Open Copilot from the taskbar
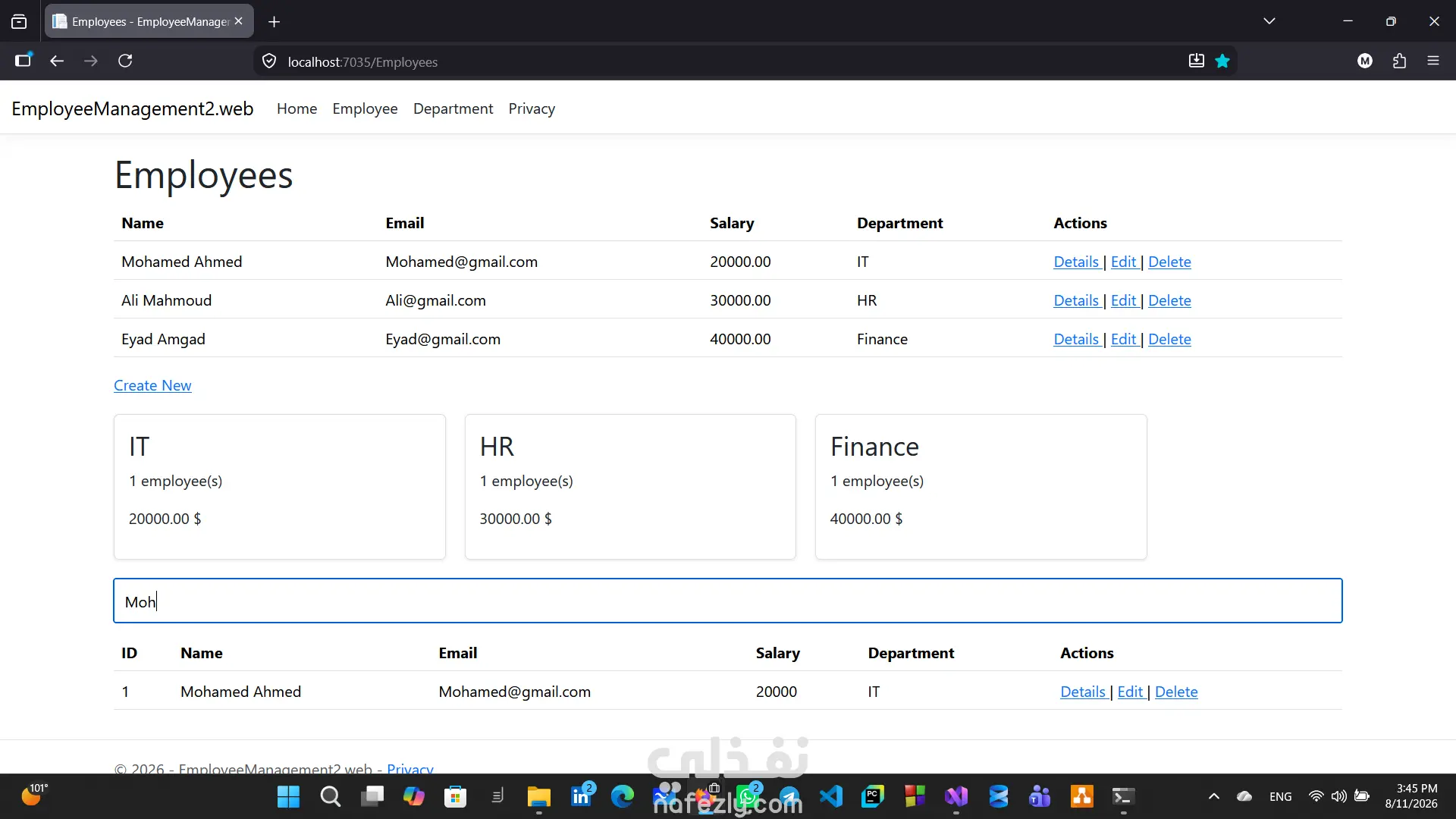This screenshot has height=819, width=1456. [414, 796]
